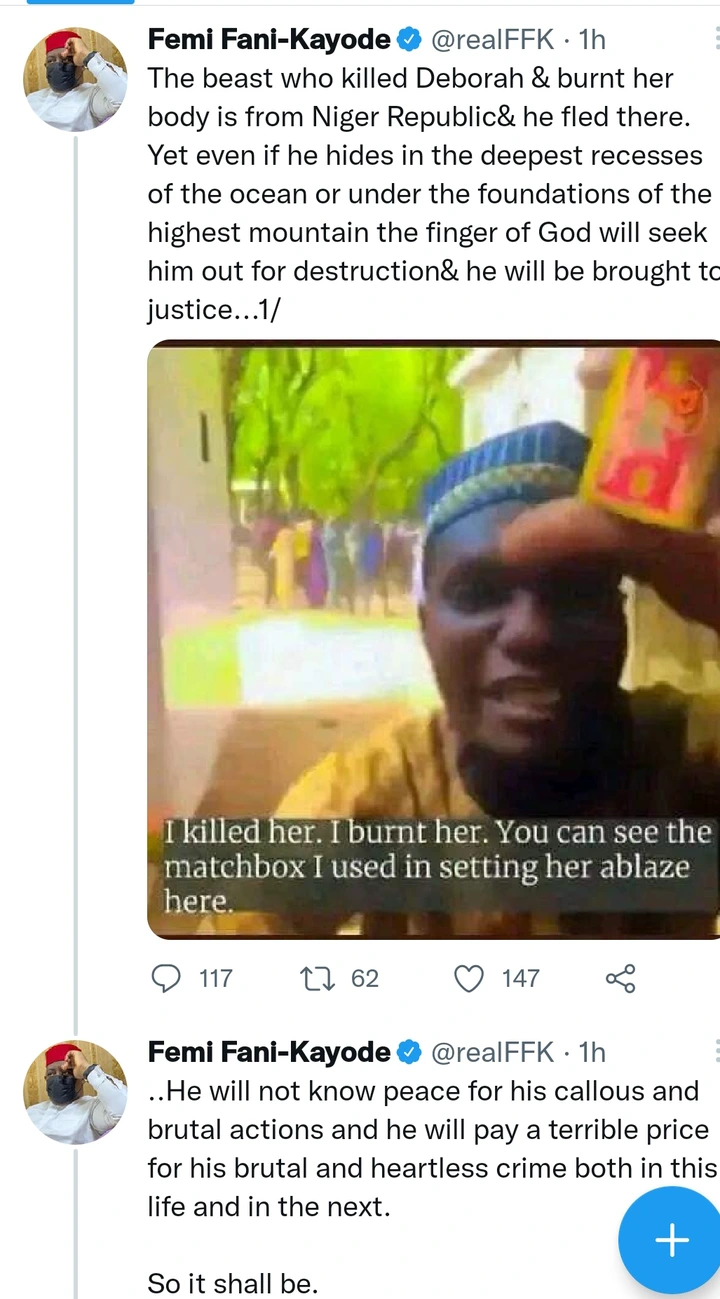The image size is (720, 1299).
Task: Click verified badge on the first tweet
Action: pos(410,40)
